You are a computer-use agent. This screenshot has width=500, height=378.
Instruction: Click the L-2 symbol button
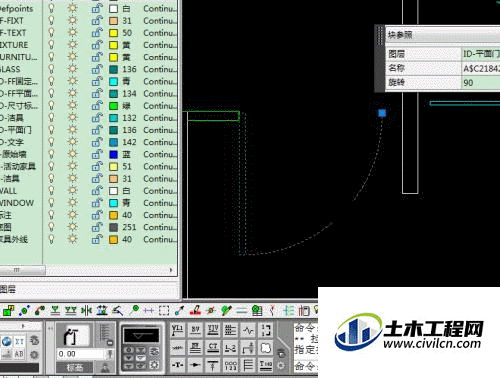(x=230, y=348)
